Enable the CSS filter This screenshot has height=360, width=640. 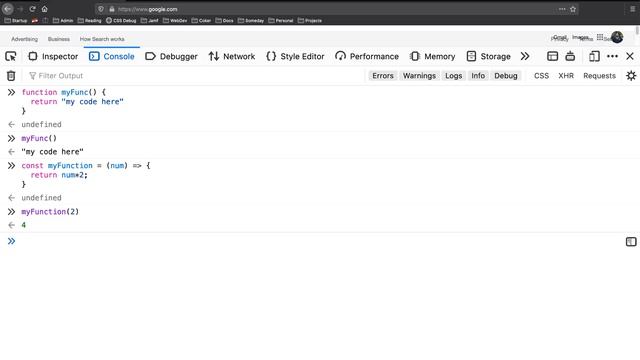tap(541, 76)
